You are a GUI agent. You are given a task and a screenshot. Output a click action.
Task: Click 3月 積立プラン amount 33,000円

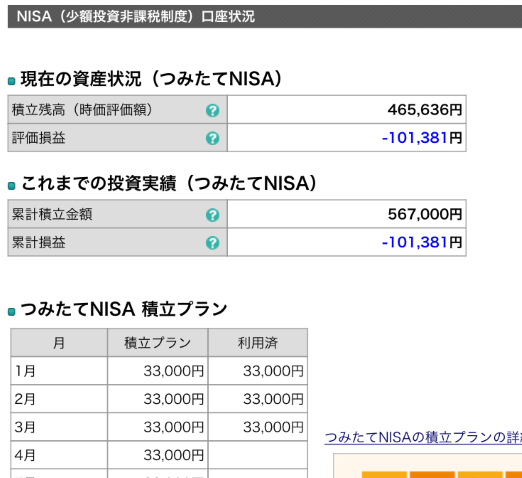click(x=174, y=427)
